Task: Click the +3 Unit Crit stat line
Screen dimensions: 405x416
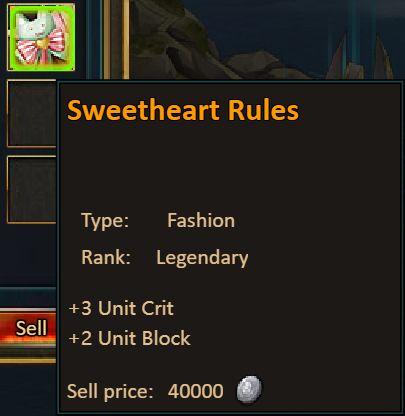Action: coord(121,308)
